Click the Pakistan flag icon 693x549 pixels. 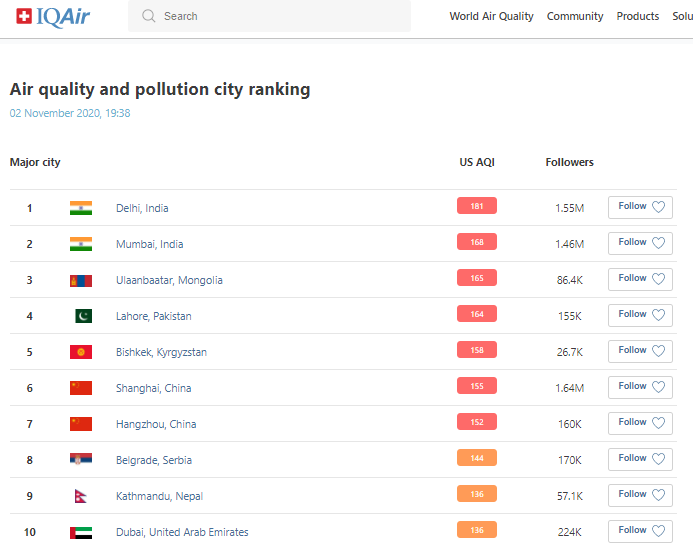pos(82,316)
